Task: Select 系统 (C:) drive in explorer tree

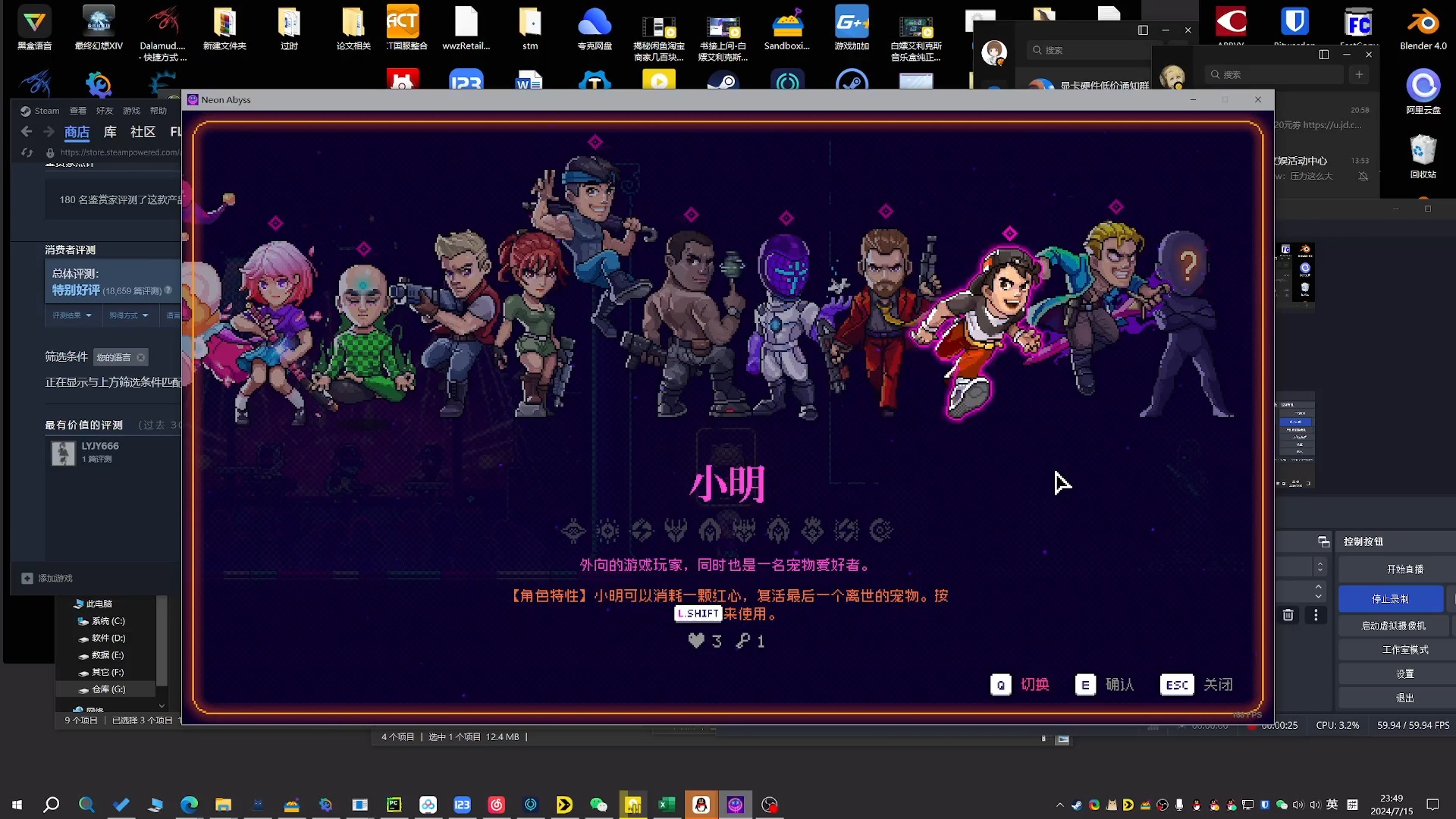Action: coord(101,621)
